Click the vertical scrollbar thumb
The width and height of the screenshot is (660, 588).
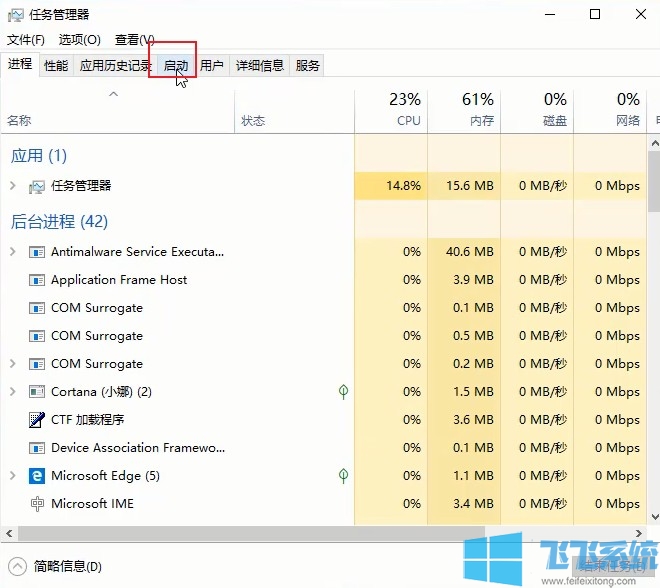click(655, 182)
